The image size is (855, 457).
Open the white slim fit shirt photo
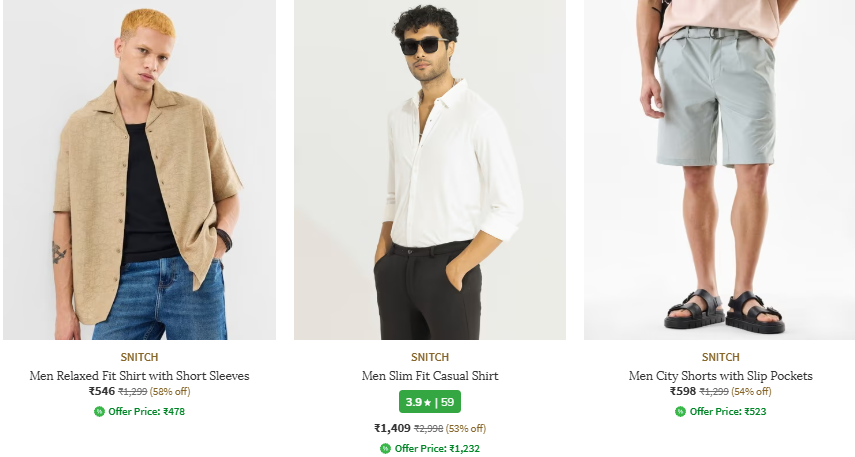429,170
